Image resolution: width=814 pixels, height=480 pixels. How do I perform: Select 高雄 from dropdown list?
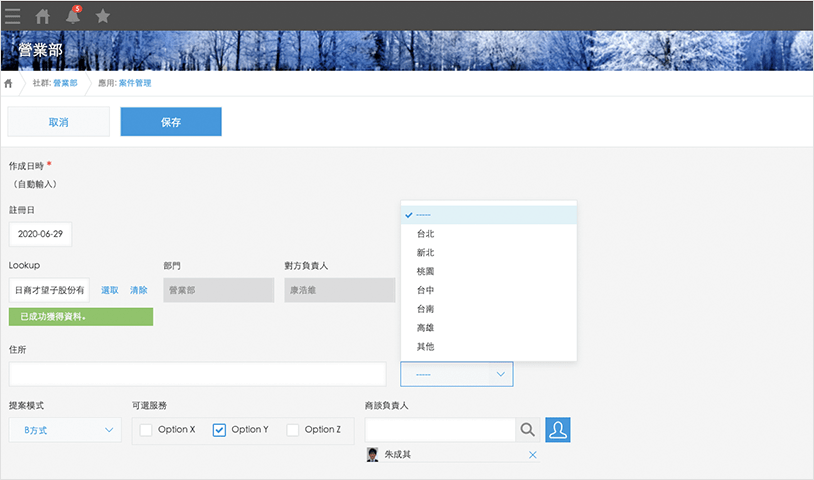coord(489,327)
